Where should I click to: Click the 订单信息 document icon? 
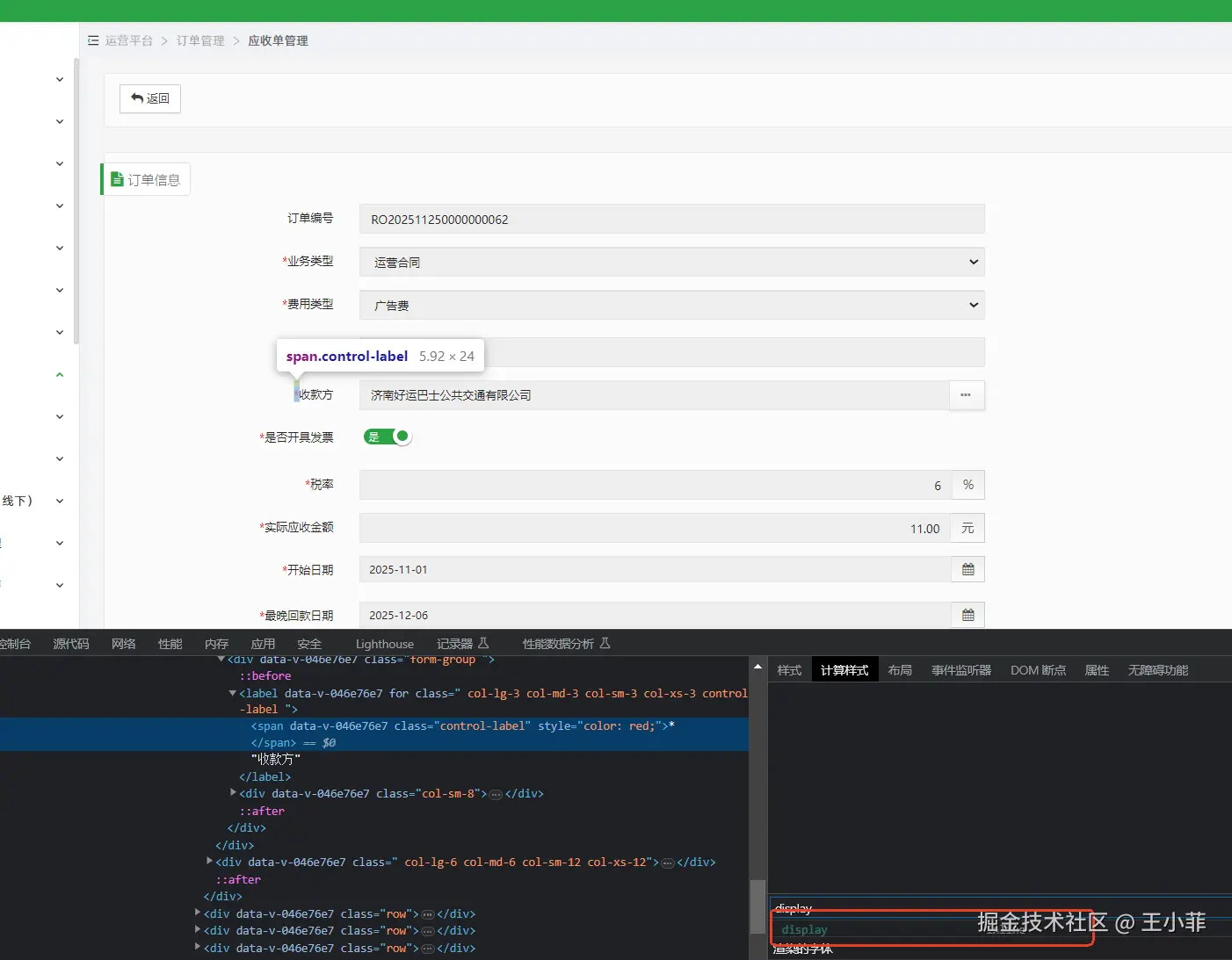(117, 179)
